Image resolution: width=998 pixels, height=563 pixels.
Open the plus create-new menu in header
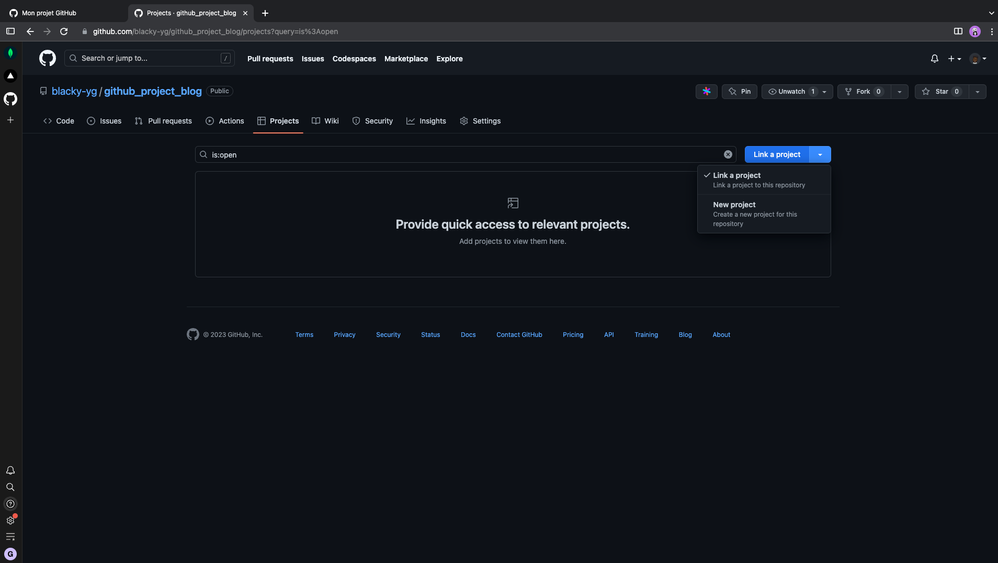tap(954, 59)
